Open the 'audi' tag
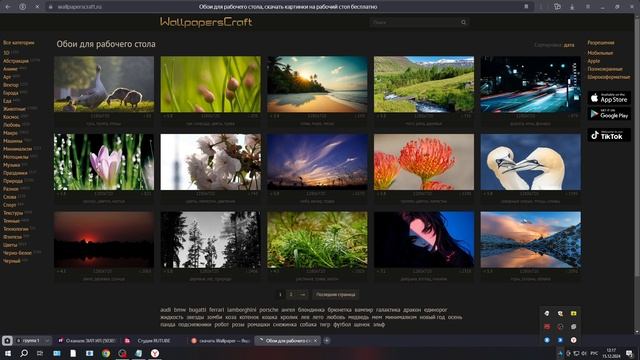The height and width of the screenshot is (360, 640). pyautogui.click(x=166, y=310)
